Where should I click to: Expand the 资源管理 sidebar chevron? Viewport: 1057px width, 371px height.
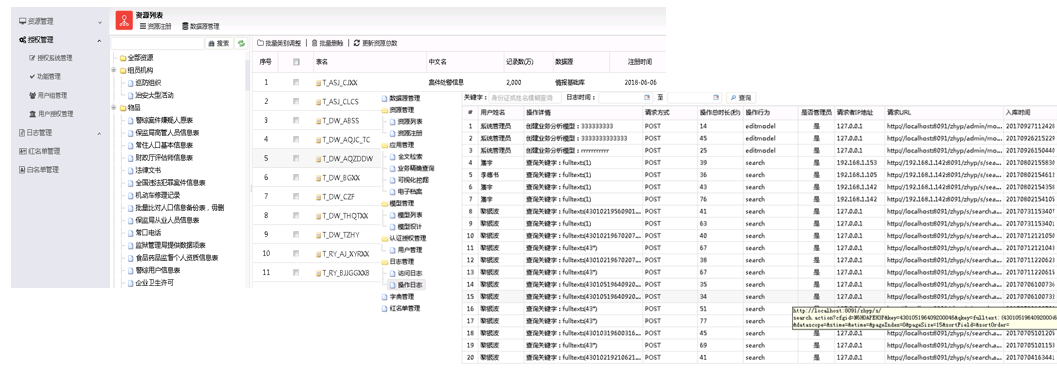(x=100, y=22)
